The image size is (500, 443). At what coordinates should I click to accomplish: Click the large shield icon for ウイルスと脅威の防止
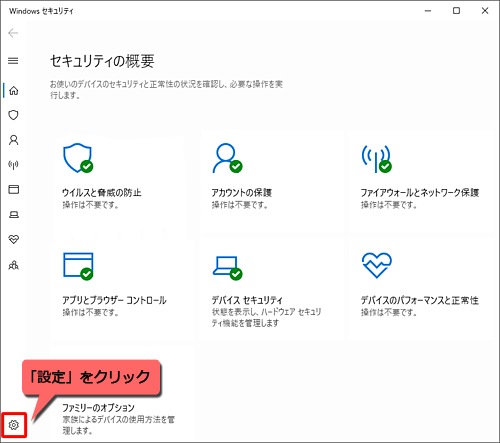[78, 158]
